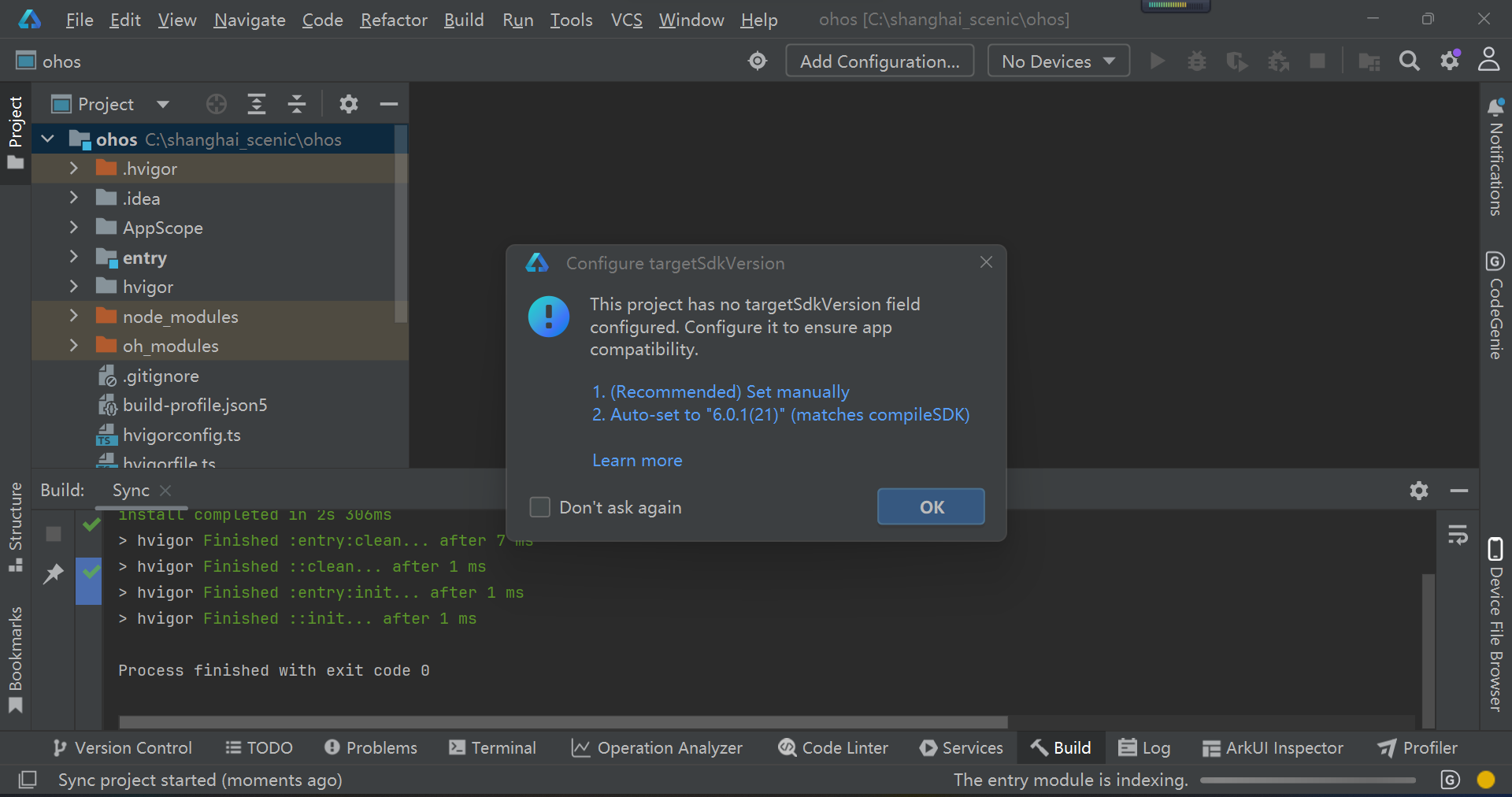Open Build panel settings gear
This screenshot has width=1512, height=797.
point(1418,491)
